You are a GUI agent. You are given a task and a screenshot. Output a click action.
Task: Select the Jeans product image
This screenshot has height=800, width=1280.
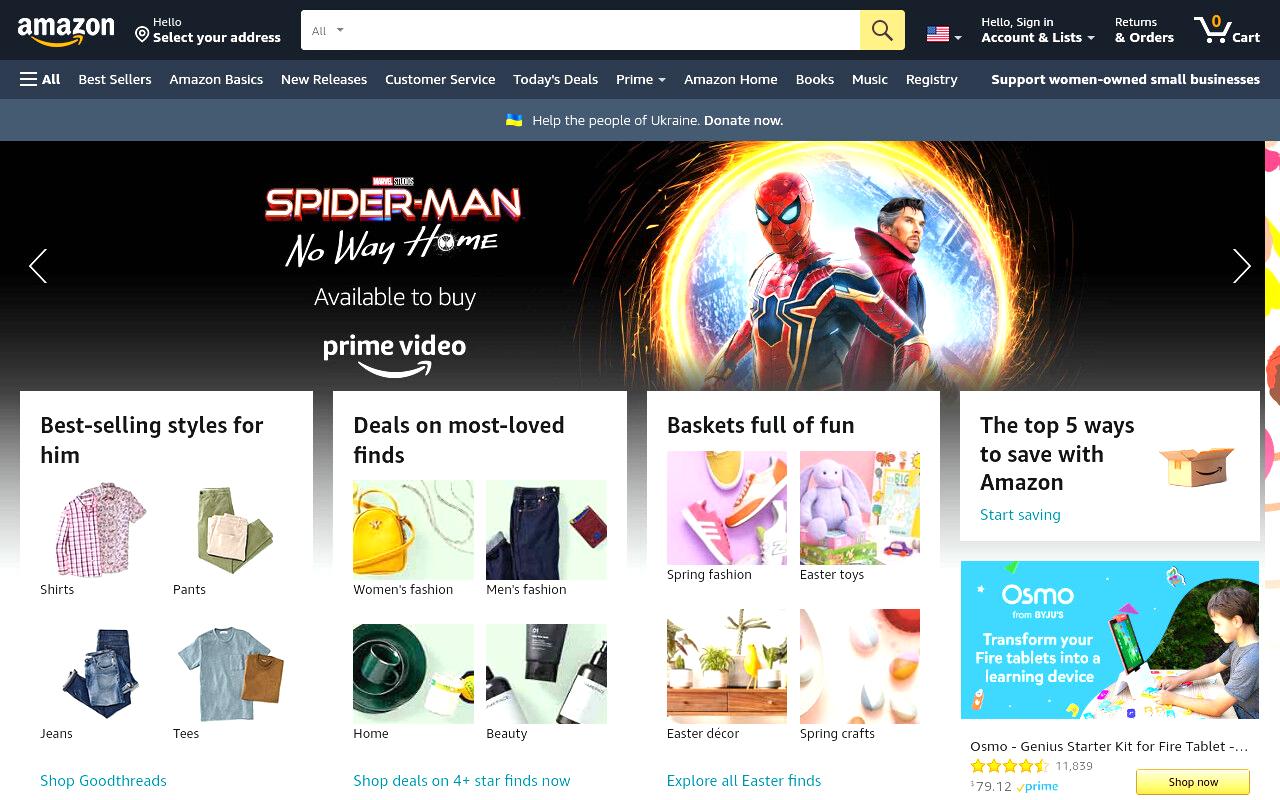100,672
